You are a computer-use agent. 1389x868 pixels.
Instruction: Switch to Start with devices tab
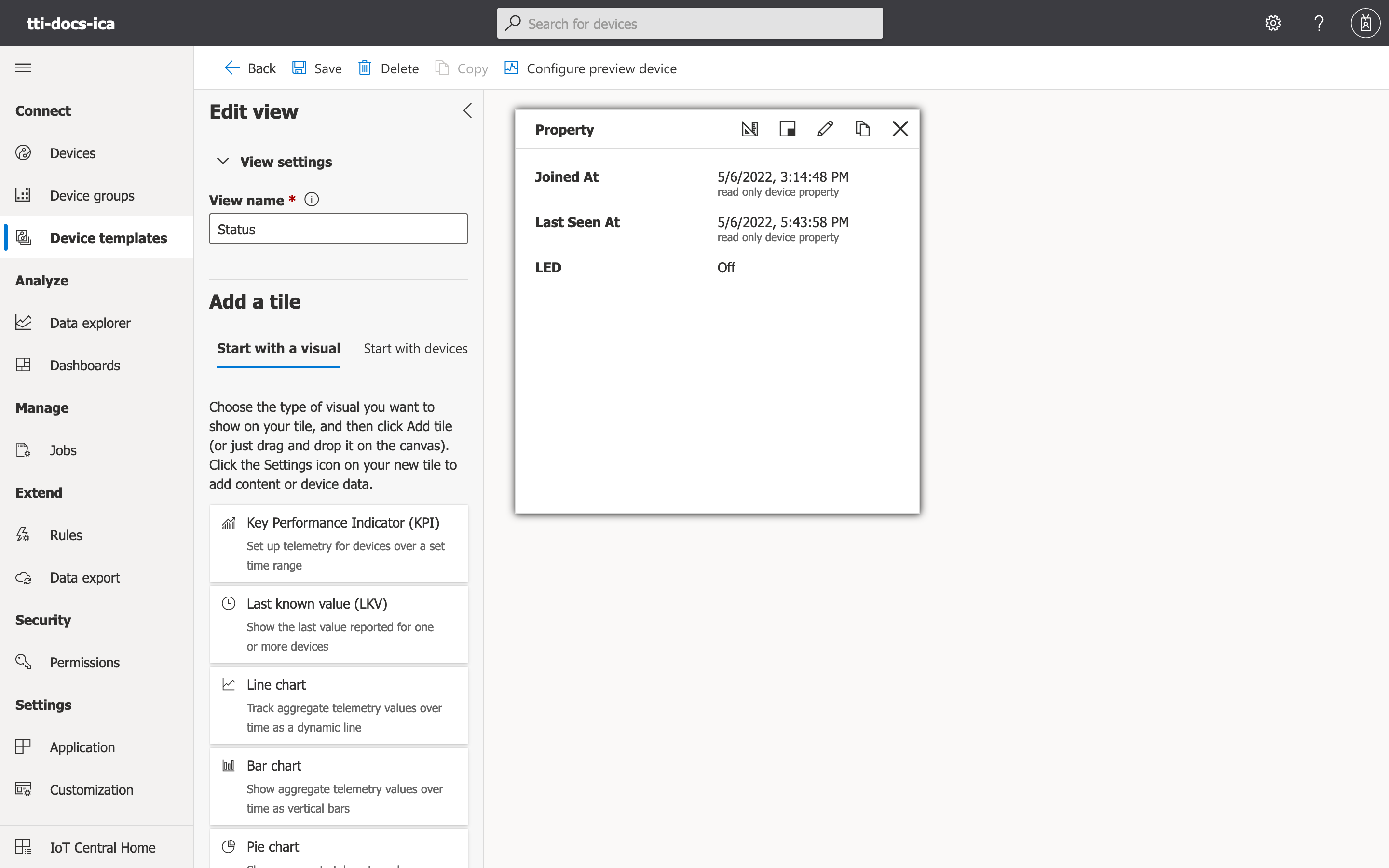pos(415,349)
